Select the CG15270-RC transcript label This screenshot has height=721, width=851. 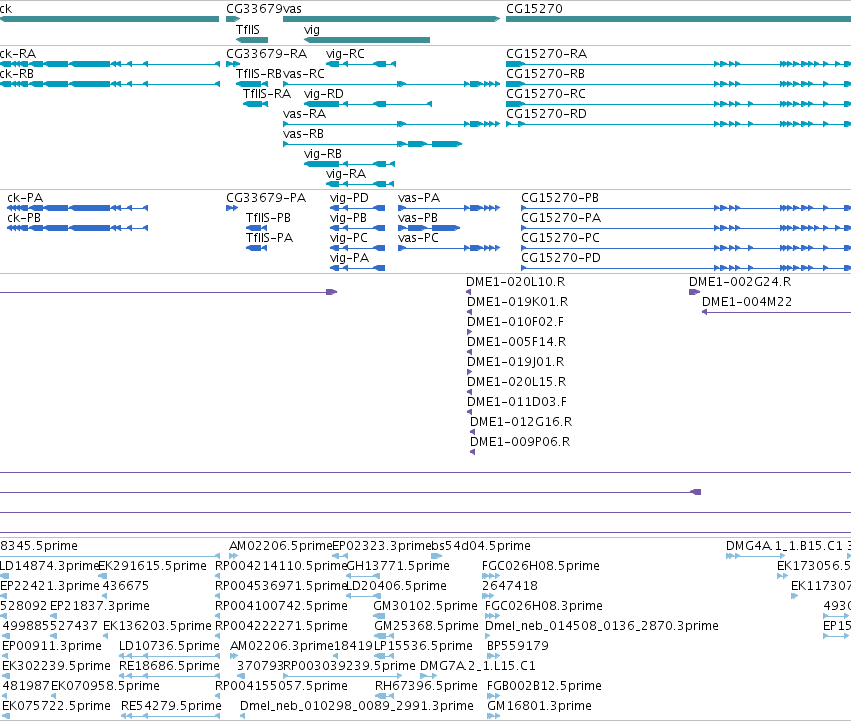pos(546,94)
